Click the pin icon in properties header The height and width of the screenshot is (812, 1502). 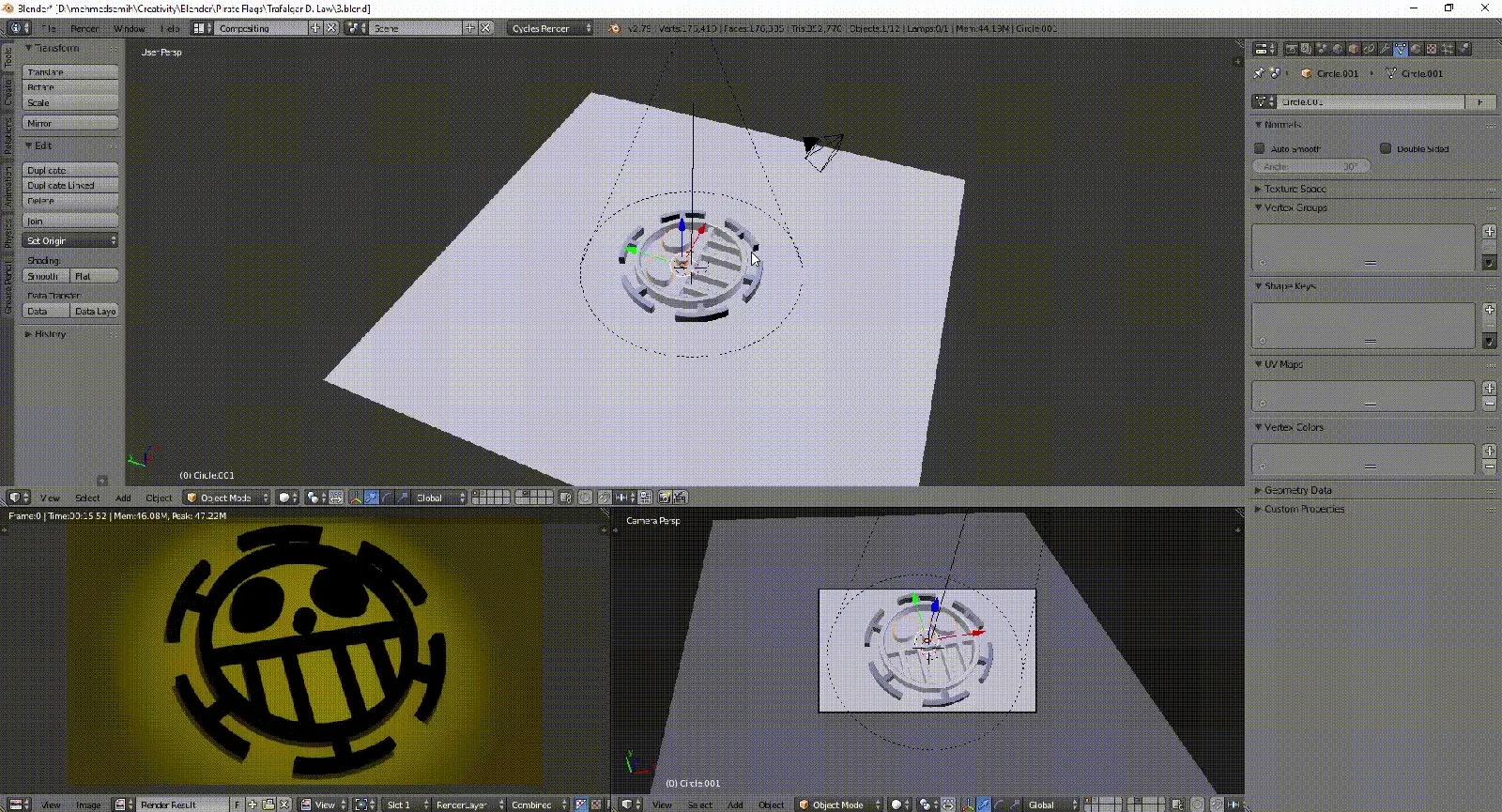click(x=1259, y=73)
